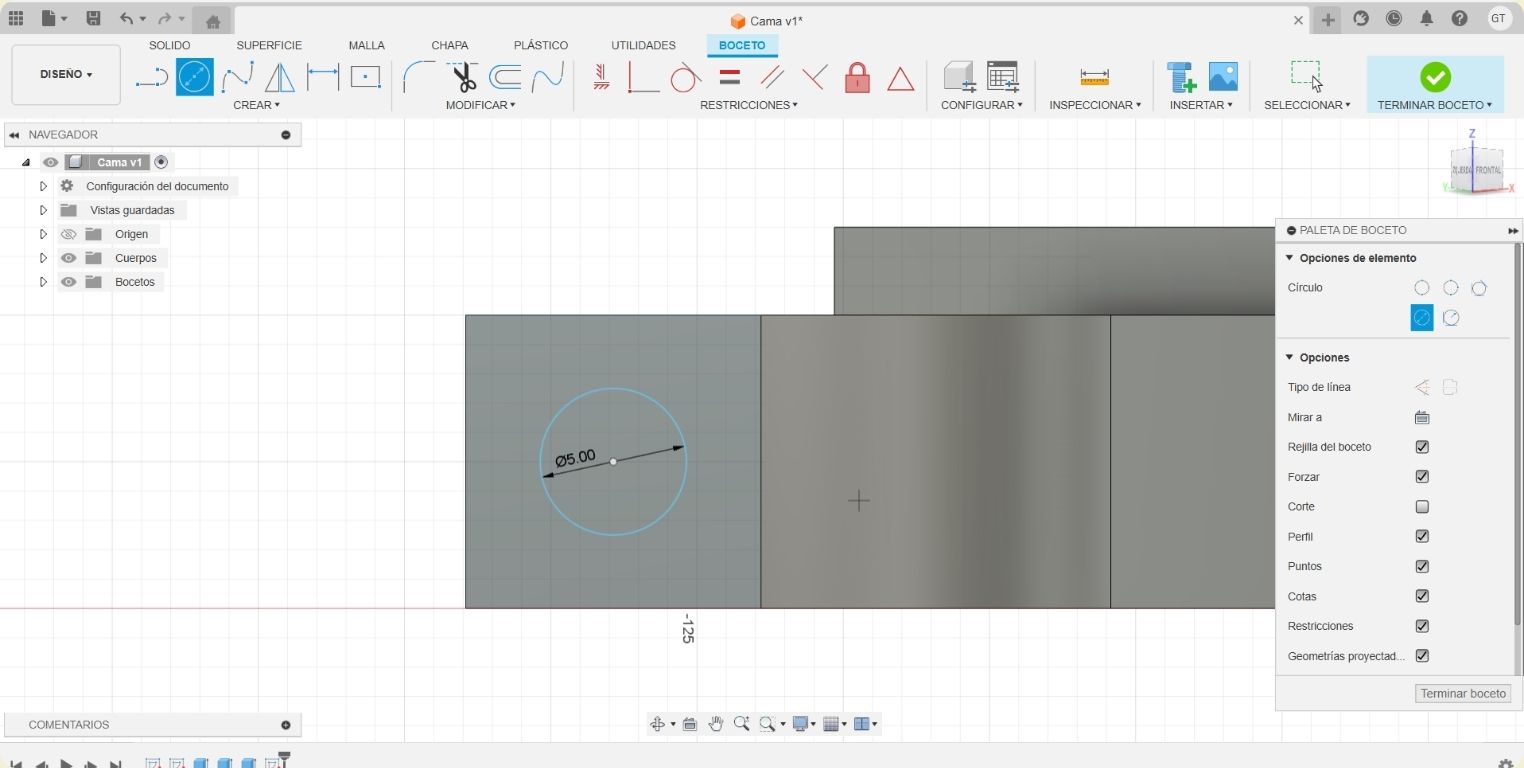Click the green Terminar Boceto checkmark

[x=1435, y=77]
